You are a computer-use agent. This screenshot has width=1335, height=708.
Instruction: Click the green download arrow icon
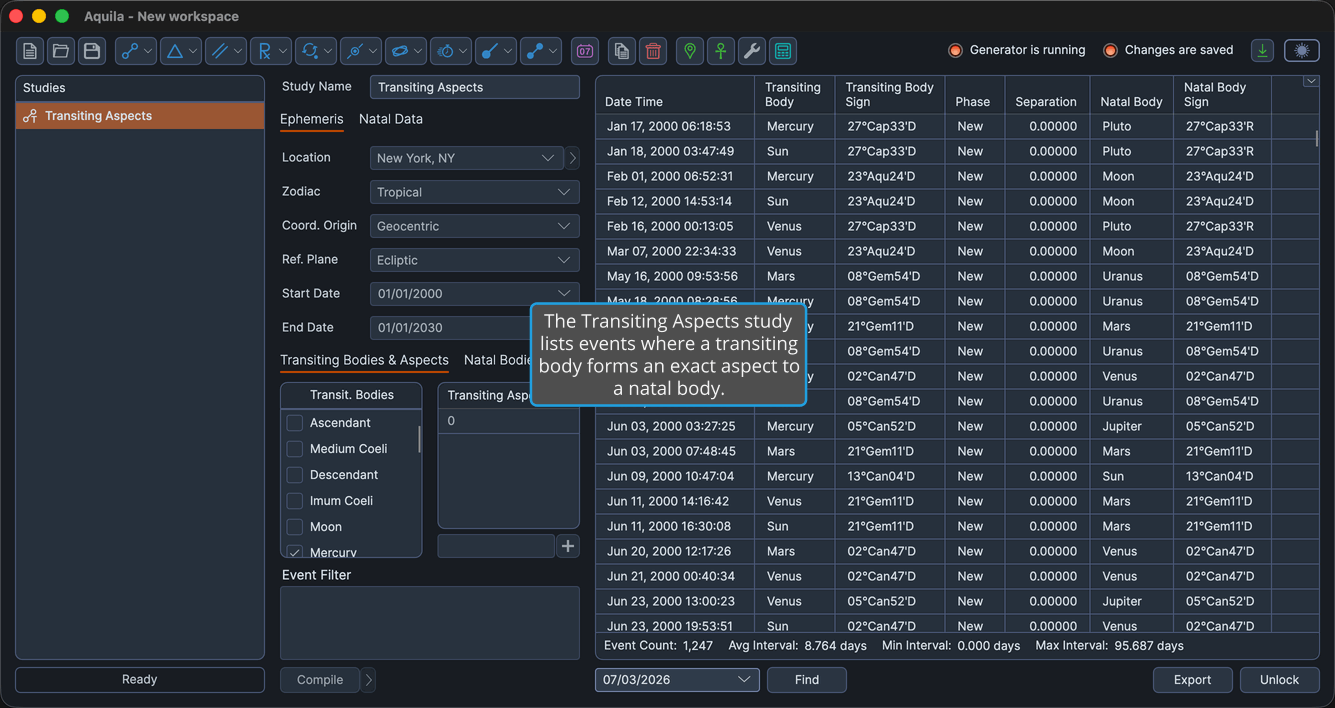pos(1263,51)
